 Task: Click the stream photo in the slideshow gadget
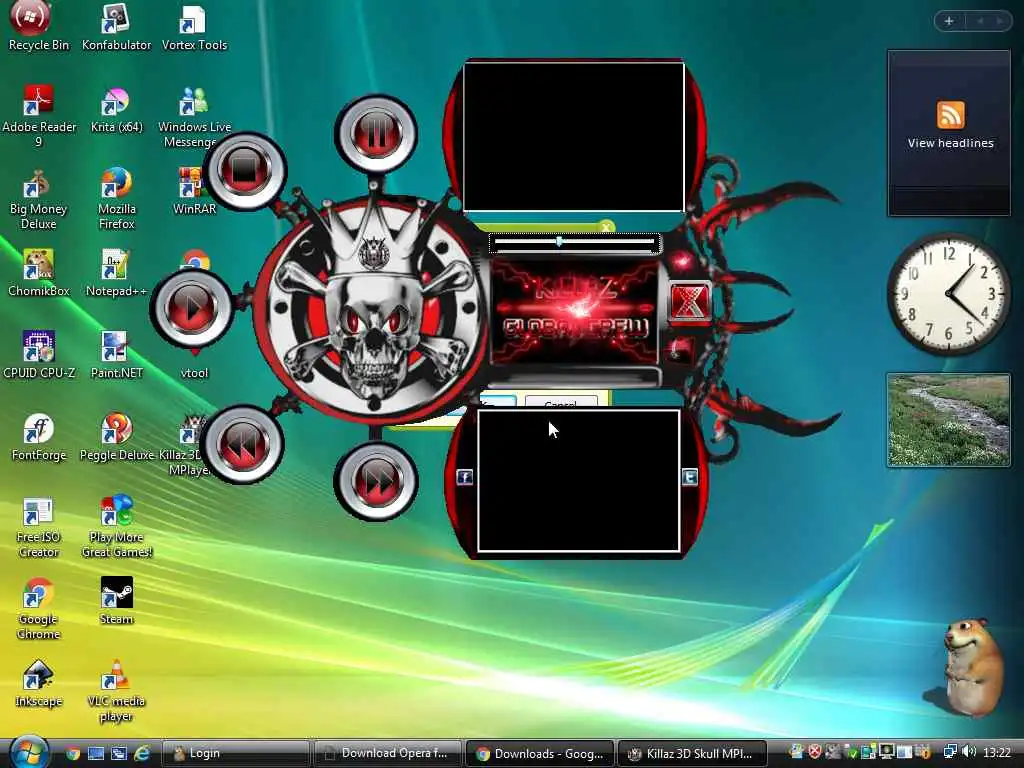pos(948,421)
